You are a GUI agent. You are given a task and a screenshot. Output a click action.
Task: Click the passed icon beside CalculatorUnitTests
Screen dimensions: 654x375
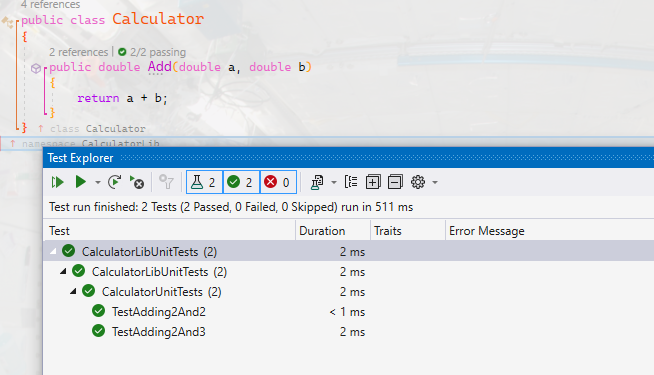88,291
